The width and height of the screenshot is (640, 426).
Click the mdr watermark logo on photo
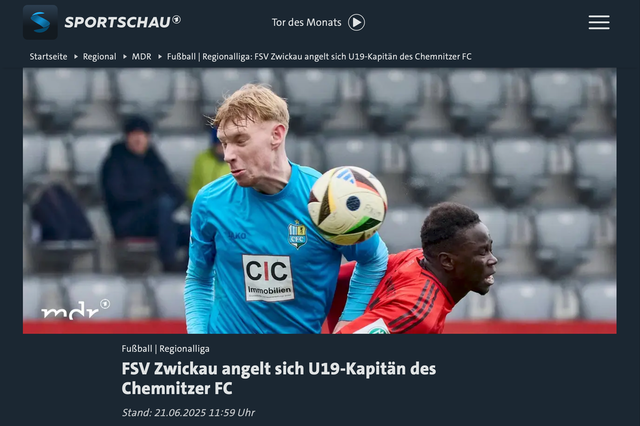click(76, 309)
